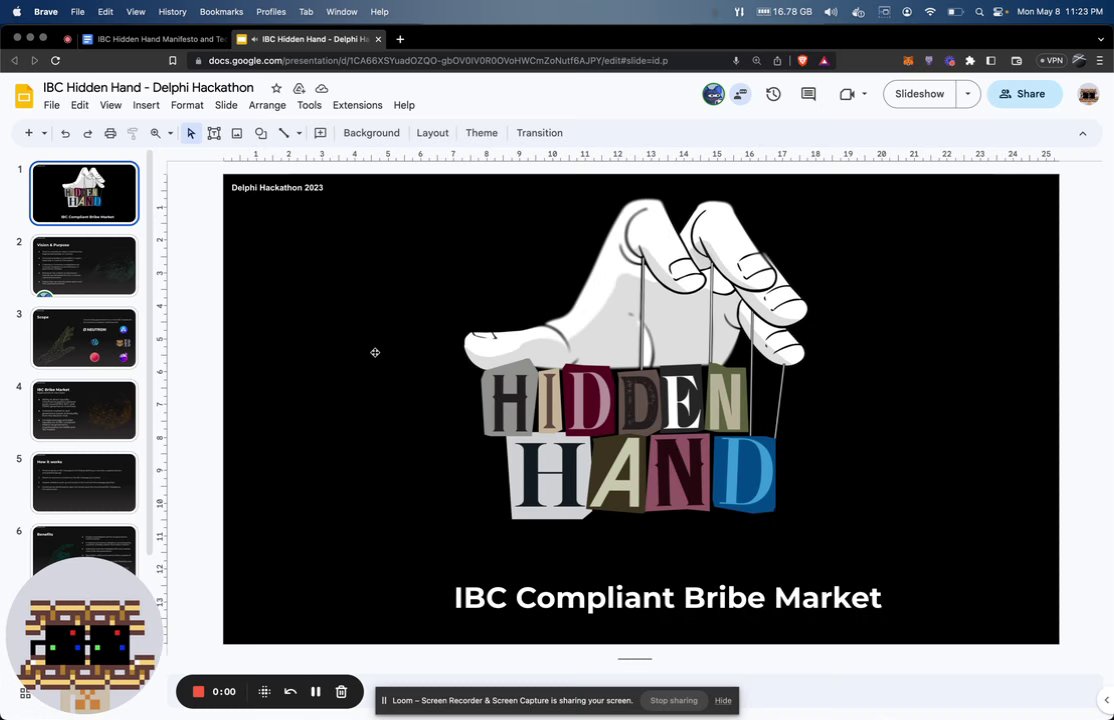Image resolution: width=1114 pixels, height=720 pixels.
Task: Open the Extensions menu
Action: (357, 105)
